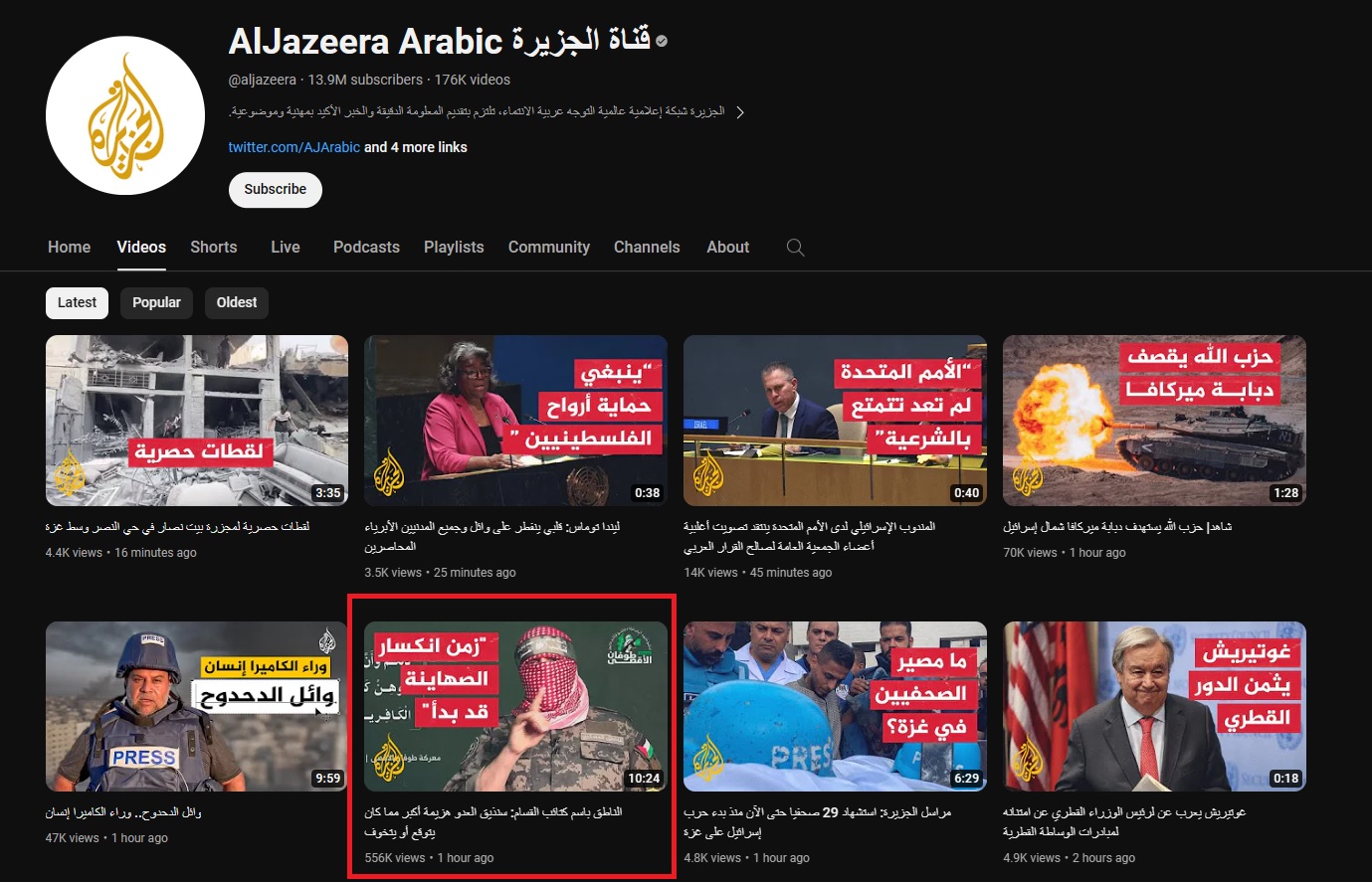The width and height of the screenshot is (1372, 882).
Task: Open the 9:59 press vest journalist video
Action: tap(197, 706)
